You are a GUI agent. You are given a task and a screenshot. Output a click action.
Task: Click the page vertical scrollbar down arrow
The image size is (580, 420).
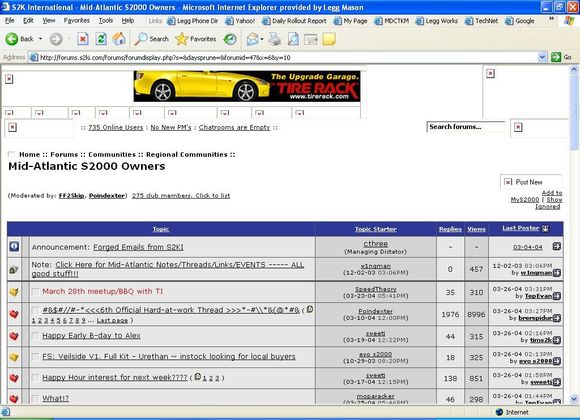574,399
